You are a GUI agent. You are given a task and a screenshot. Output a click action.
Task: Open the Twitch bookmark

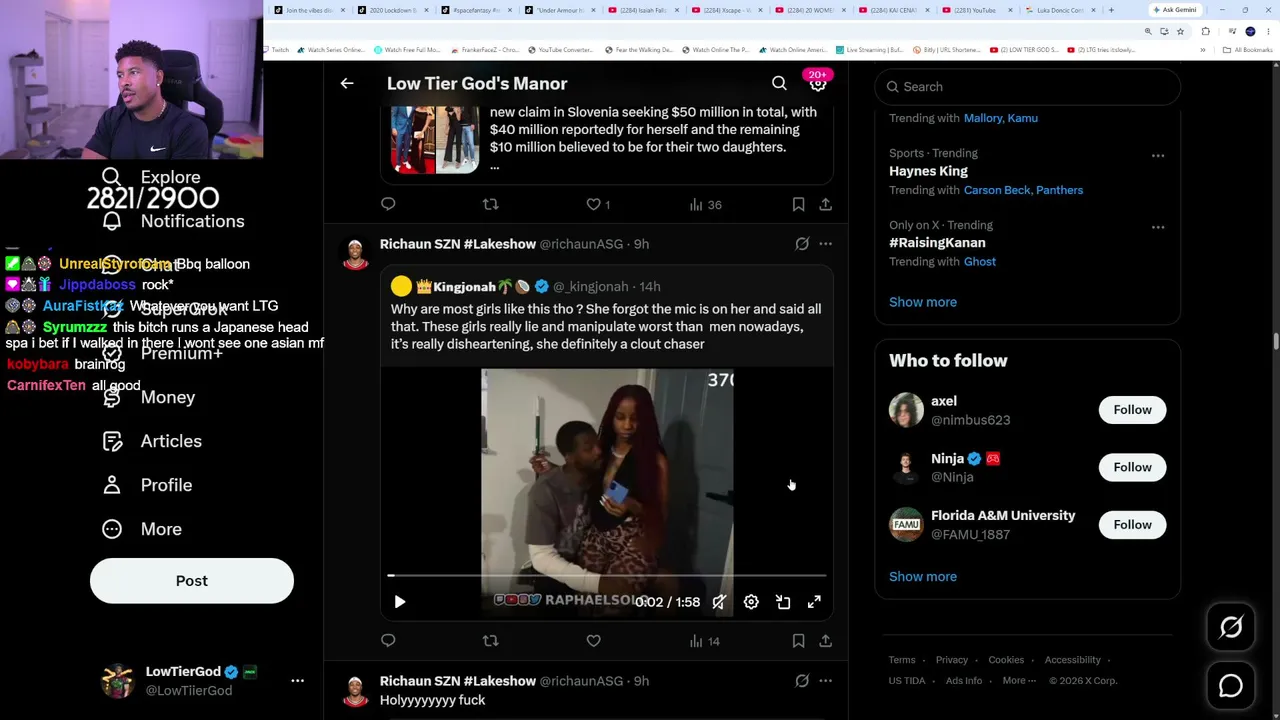276,50
